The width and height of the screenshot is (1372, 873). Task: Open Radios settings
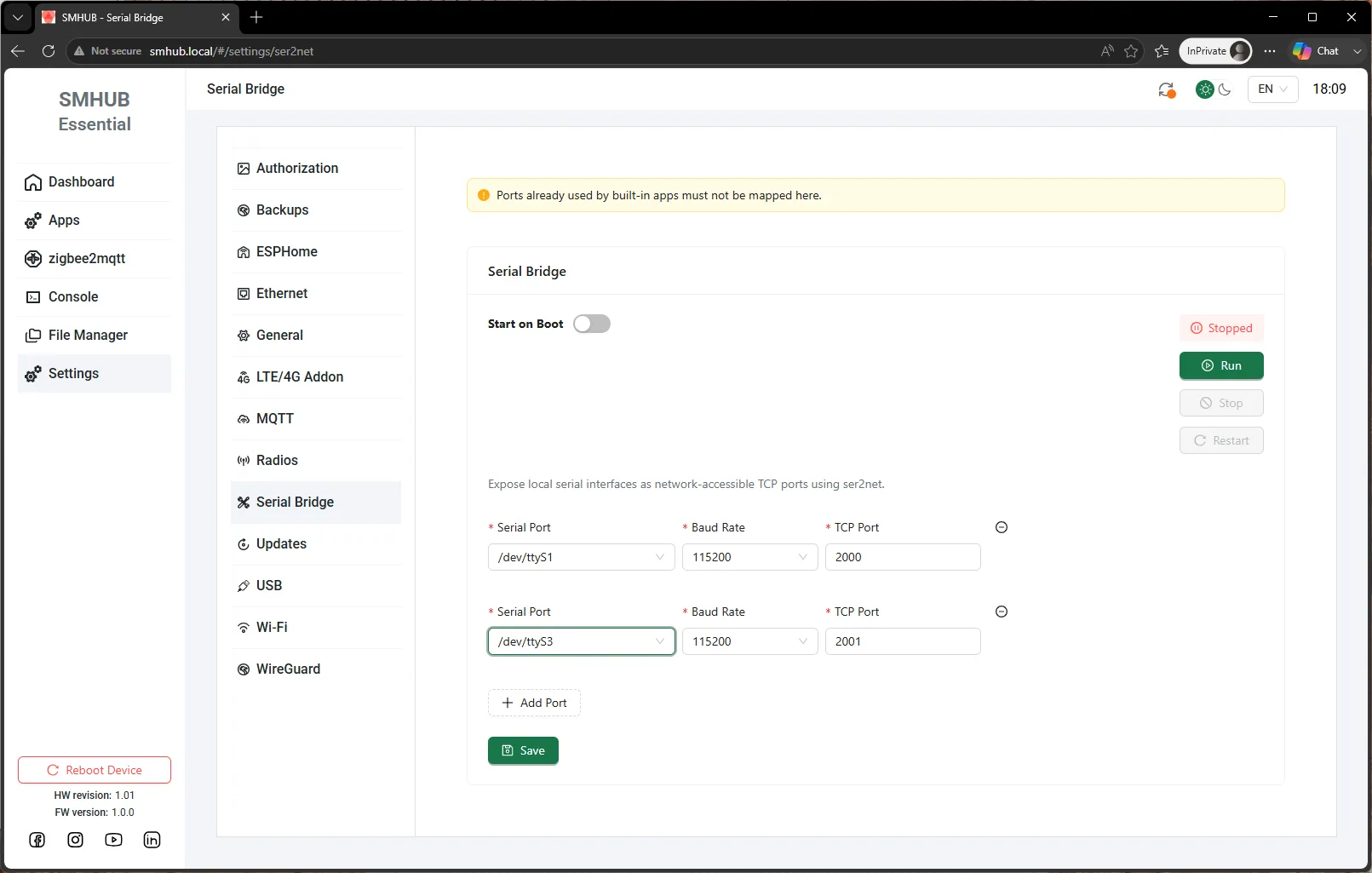[x=316, y=461]
